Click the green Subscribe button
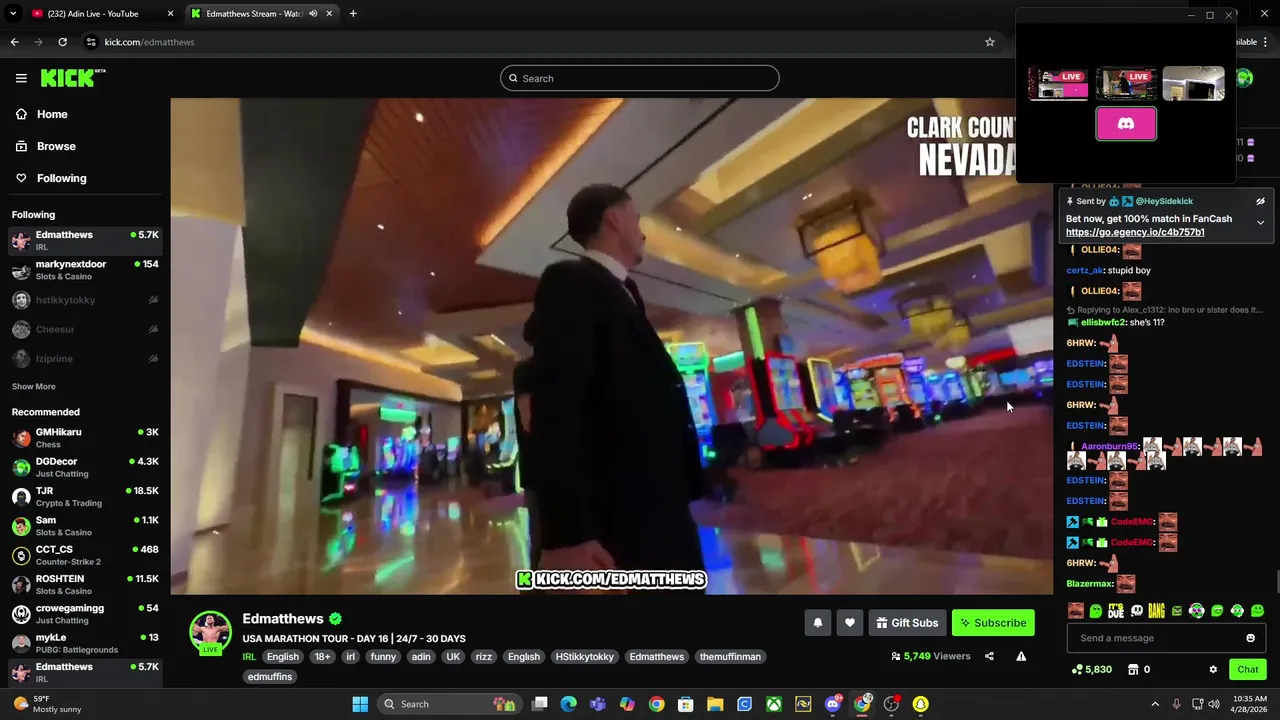The height and width of the screenshot is (720, 1280). coord(993,623)
